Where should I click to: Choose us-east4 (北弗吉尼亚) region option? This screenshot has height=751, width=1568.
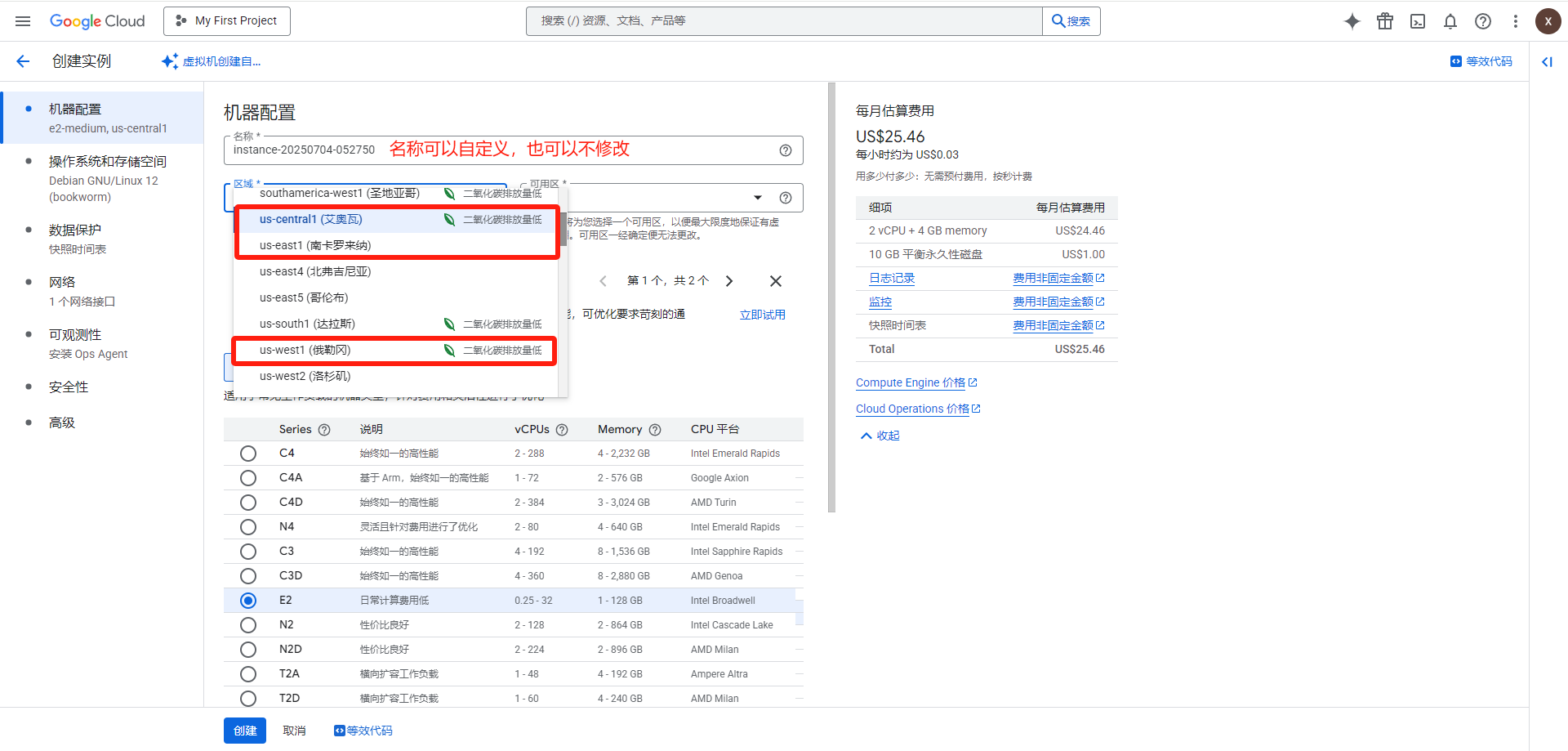click(x=397, y=272)
